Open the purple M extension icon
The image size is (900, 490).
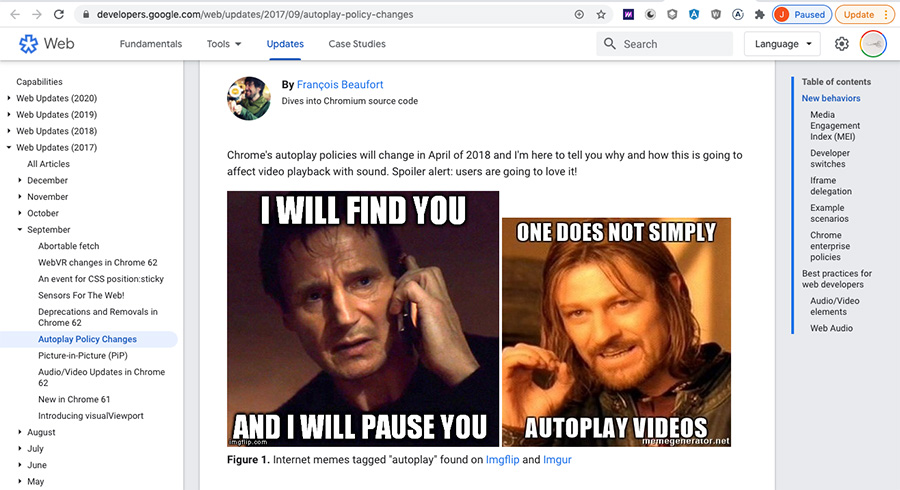[x=629, y=14]
